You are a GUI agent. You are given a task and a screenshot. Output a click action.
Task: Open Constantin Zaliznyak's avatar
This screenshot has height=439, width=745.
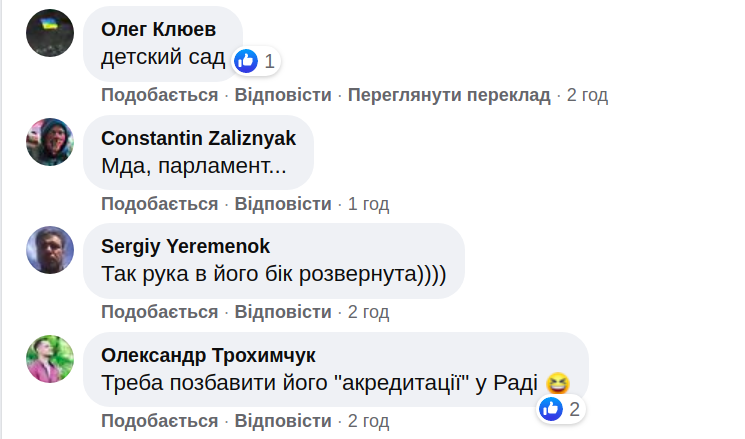(50, 142)
